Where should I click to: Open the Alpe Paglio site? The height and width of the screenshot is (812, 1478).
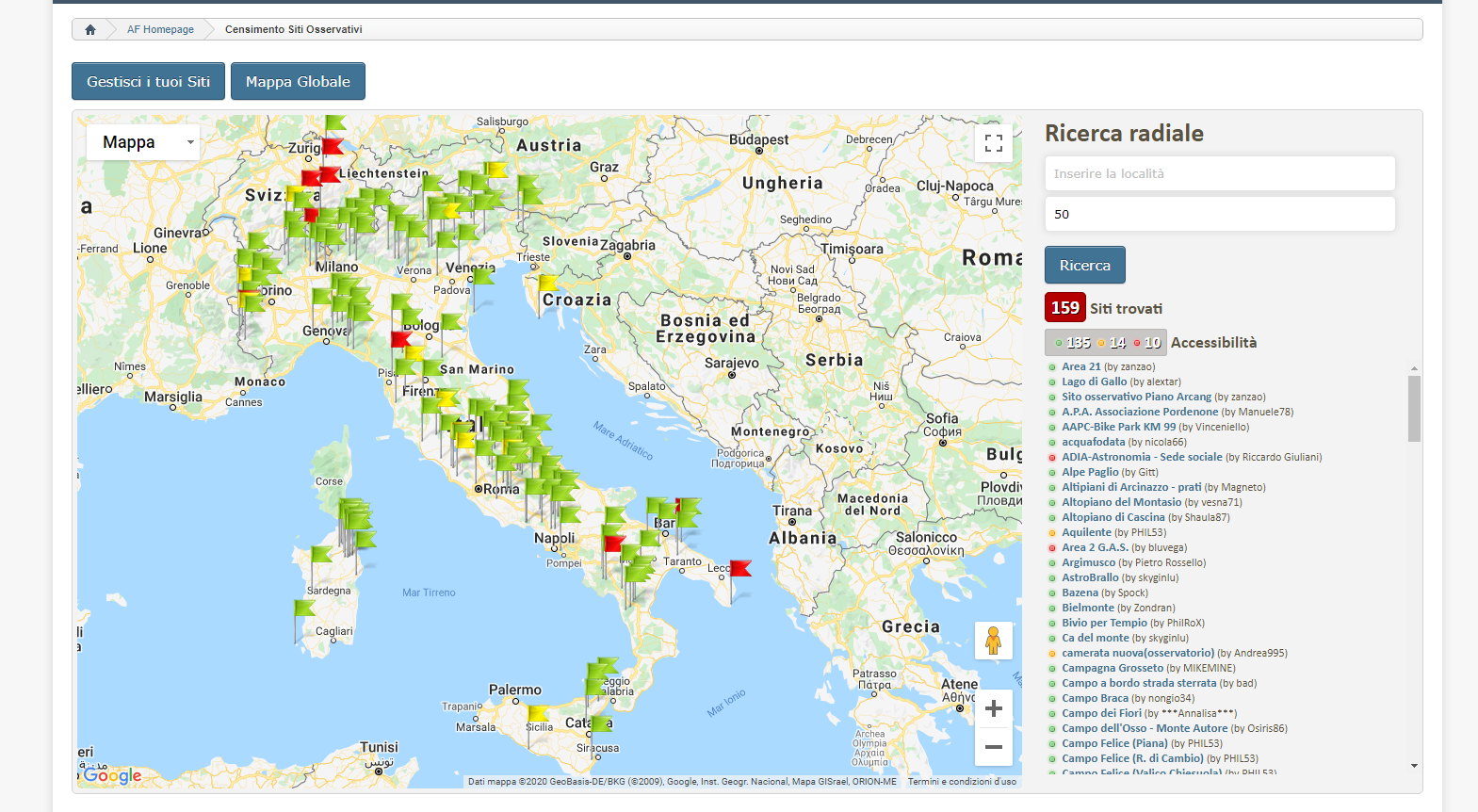[x=1090, y=473]
